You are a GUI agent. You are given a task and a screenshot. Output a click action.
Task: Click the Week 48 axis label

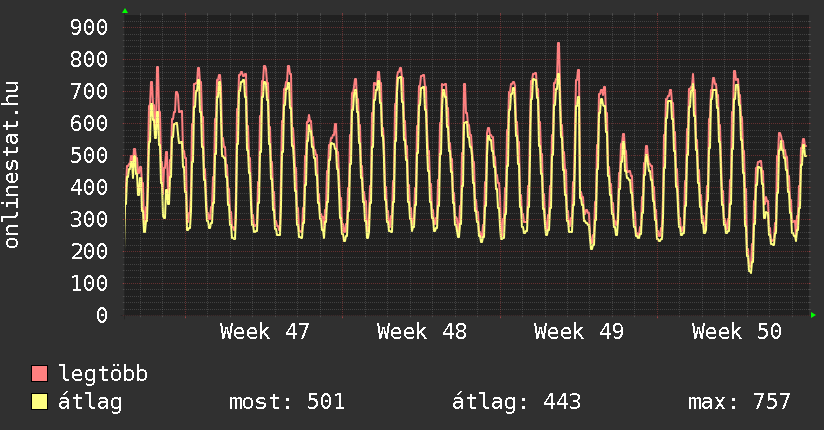point(422,332)
